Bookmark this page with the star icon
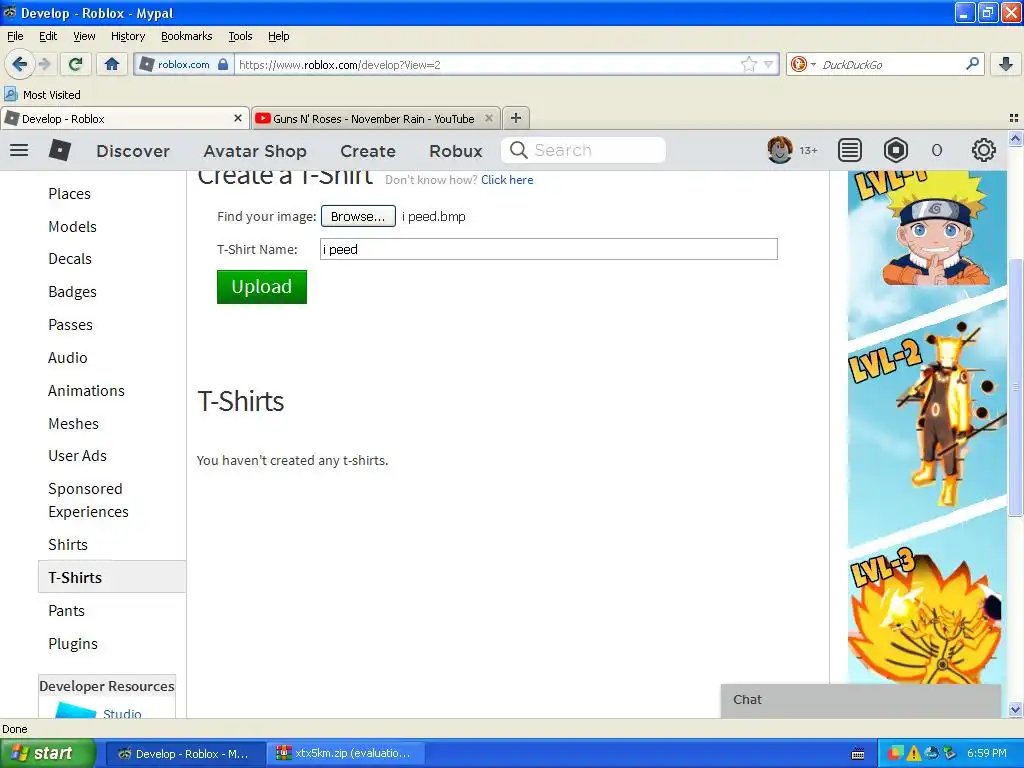The image size is (1024, 768). (748, 64)
